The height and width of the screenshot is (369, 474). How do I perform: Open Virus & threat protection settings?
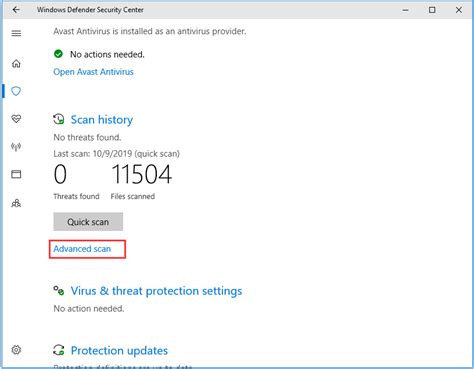tap(156, 291)
